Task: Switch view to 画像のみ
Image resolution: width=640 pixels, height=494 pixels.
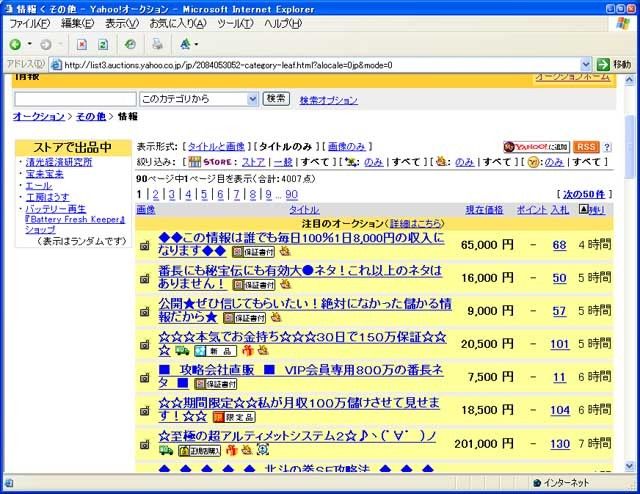Action: click(347, 147)
